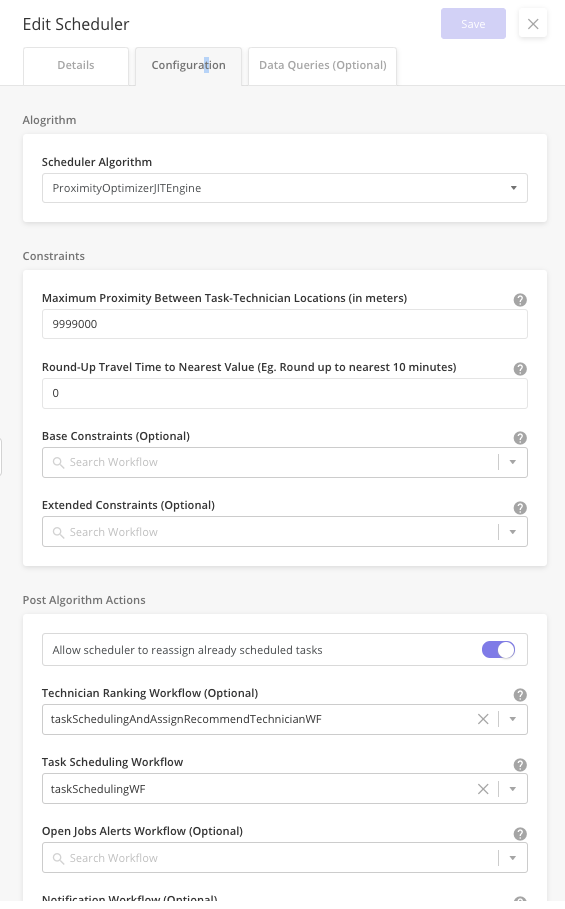Show help for Open Jobs Alerts Workflow

pos(520,834)
